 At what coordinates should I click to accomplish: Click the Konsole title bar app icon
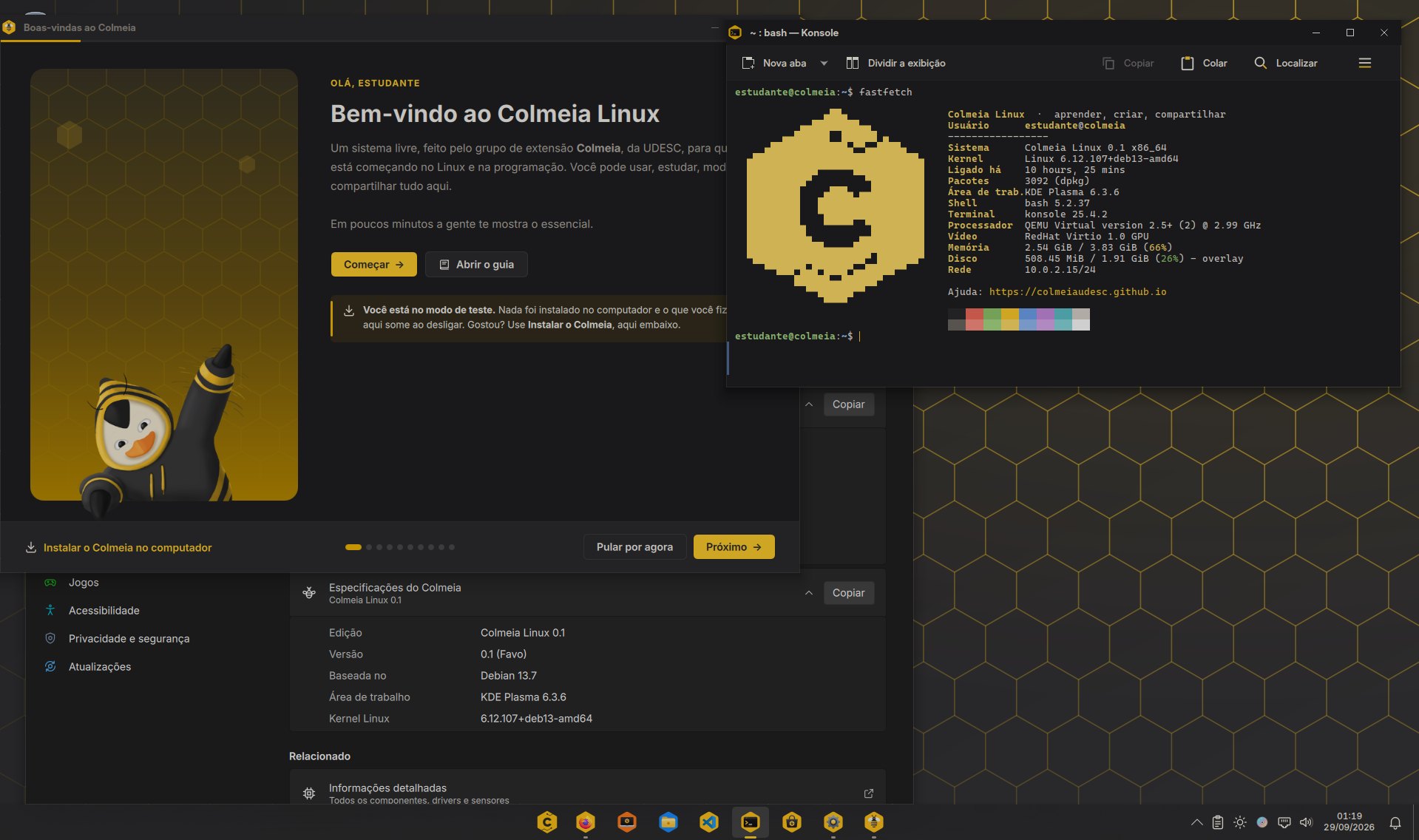pos(735,33)
